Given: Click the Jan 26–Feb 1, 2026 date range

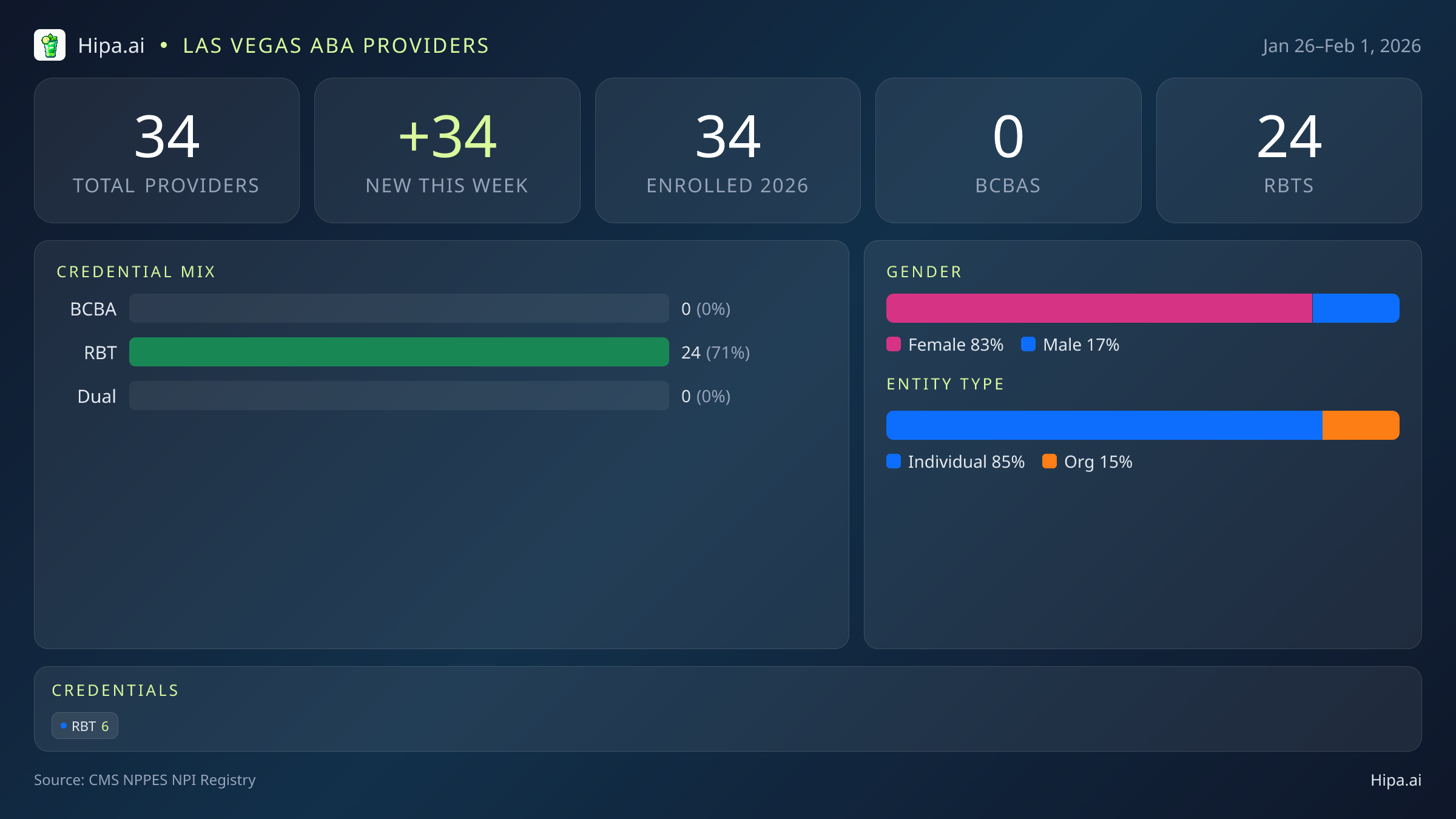Looking at the screenshot, I should [1341, 46].
